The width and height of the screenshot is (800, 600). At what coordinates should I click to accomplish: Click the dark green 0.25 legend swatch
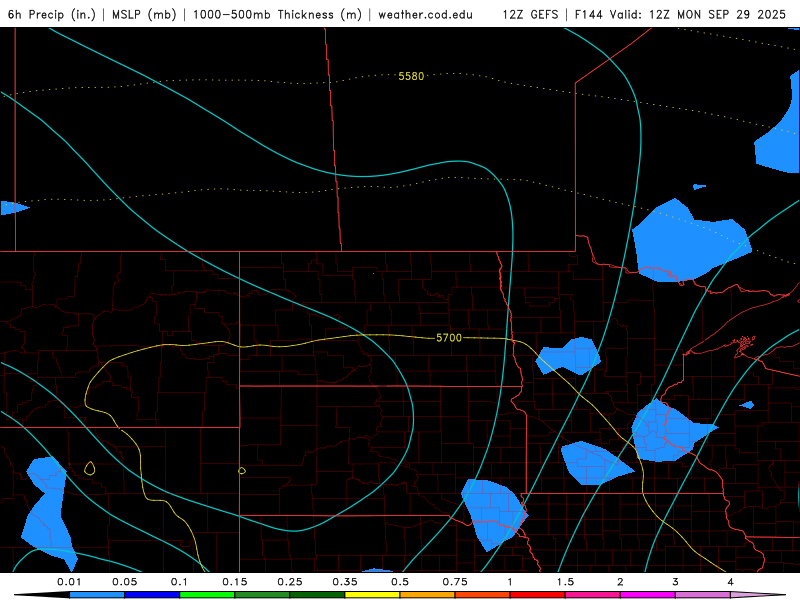(x=317, y=595)
